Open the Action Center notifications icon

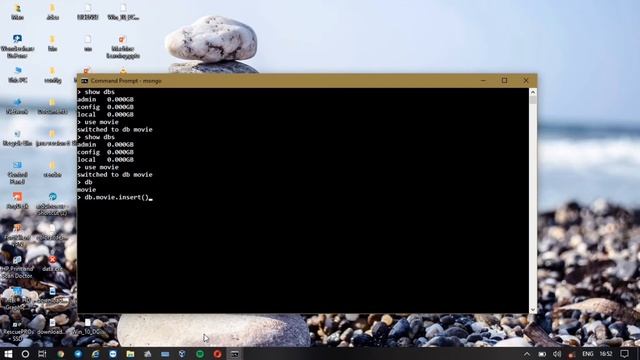[624, 354]
